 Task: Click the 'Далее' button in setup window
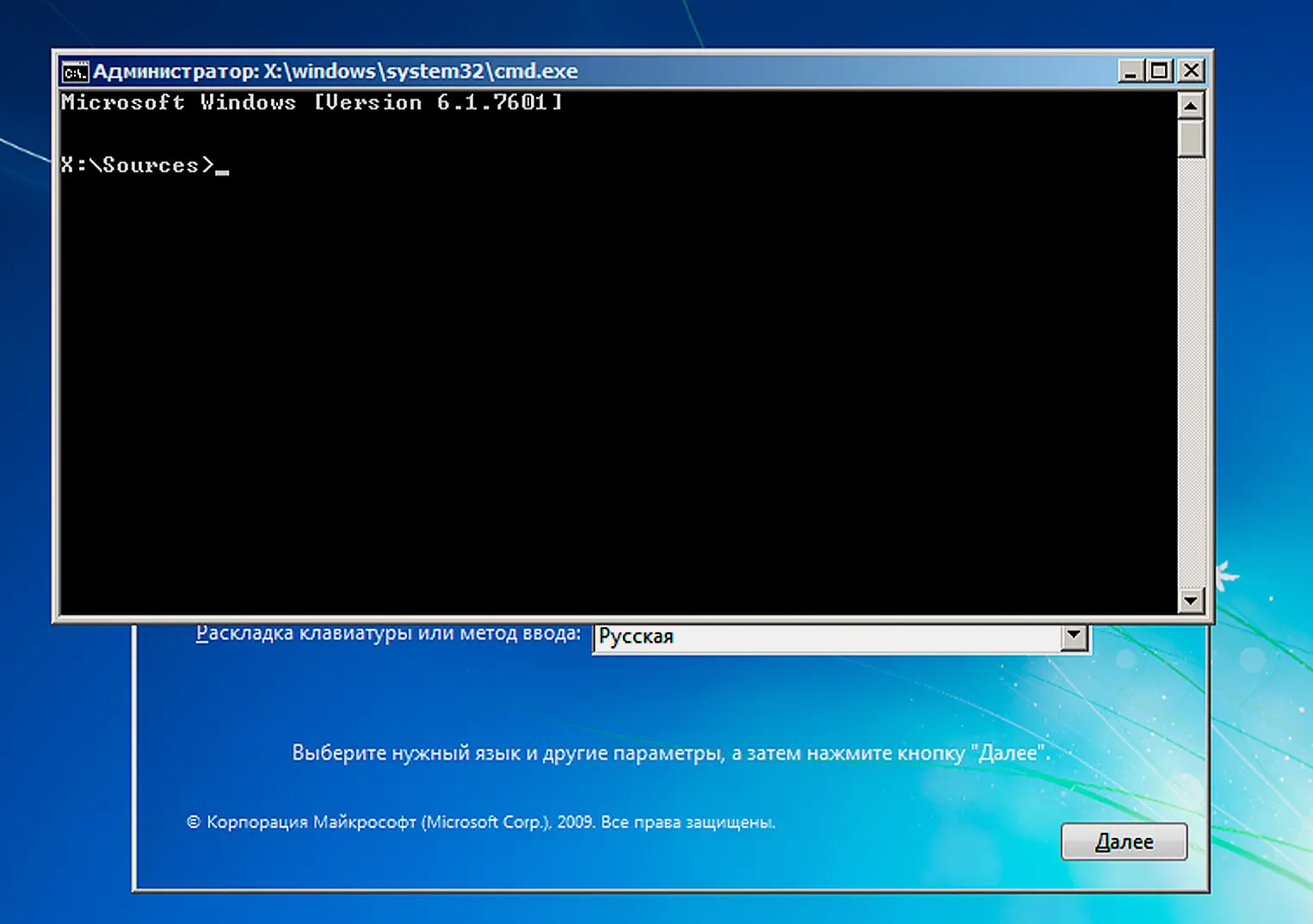click(x=1124, y=841)
